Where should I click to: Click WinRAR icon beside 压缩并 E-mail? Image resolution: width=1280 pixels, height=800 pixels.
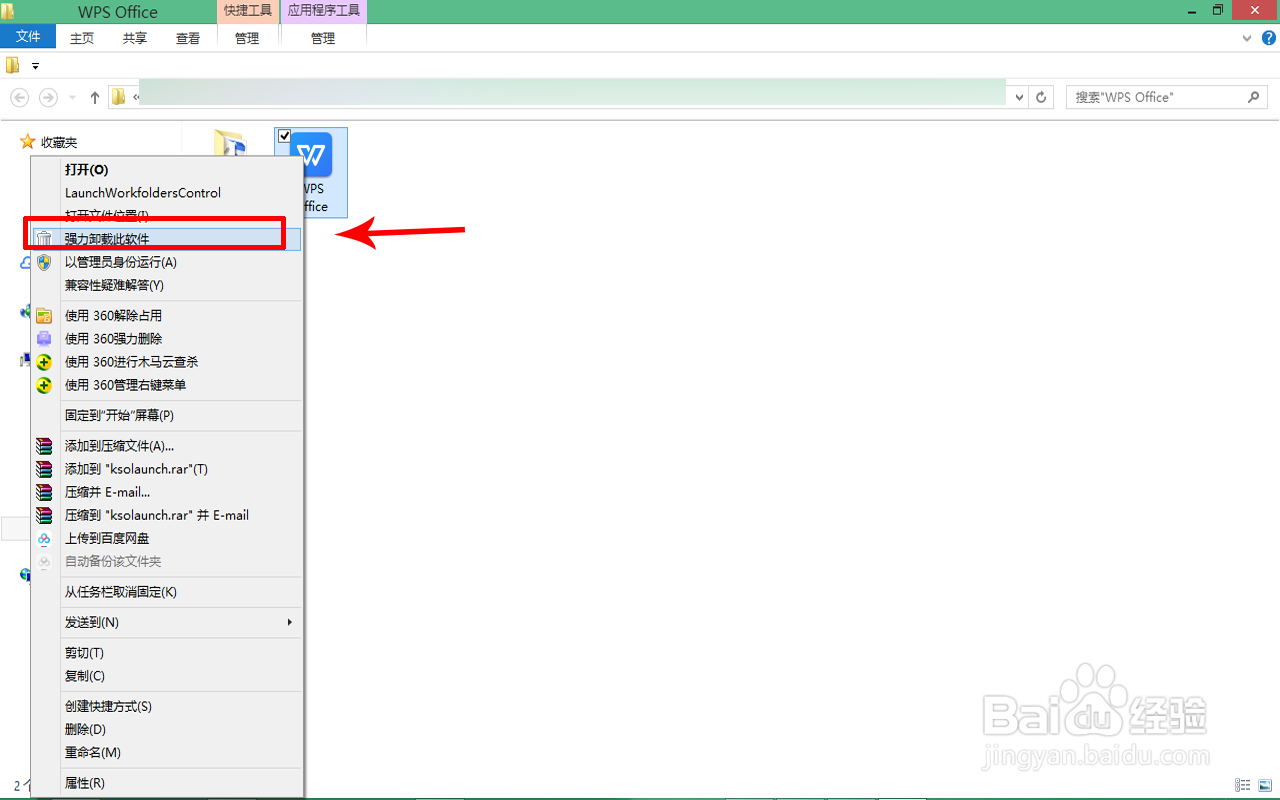click(44, 492)
